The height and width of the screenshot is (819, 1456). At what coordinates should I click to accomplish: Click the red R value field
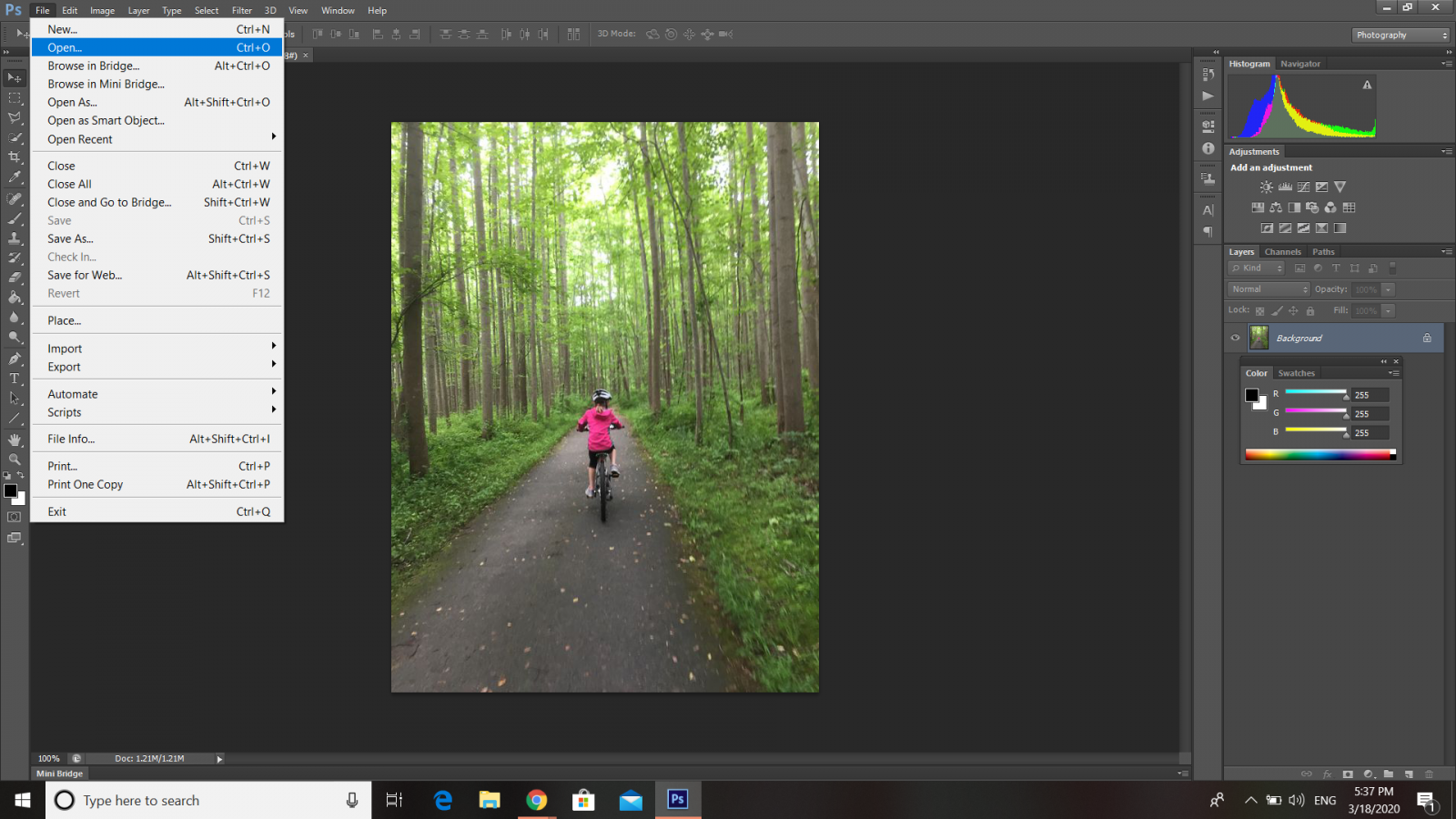coord(1370,395)
